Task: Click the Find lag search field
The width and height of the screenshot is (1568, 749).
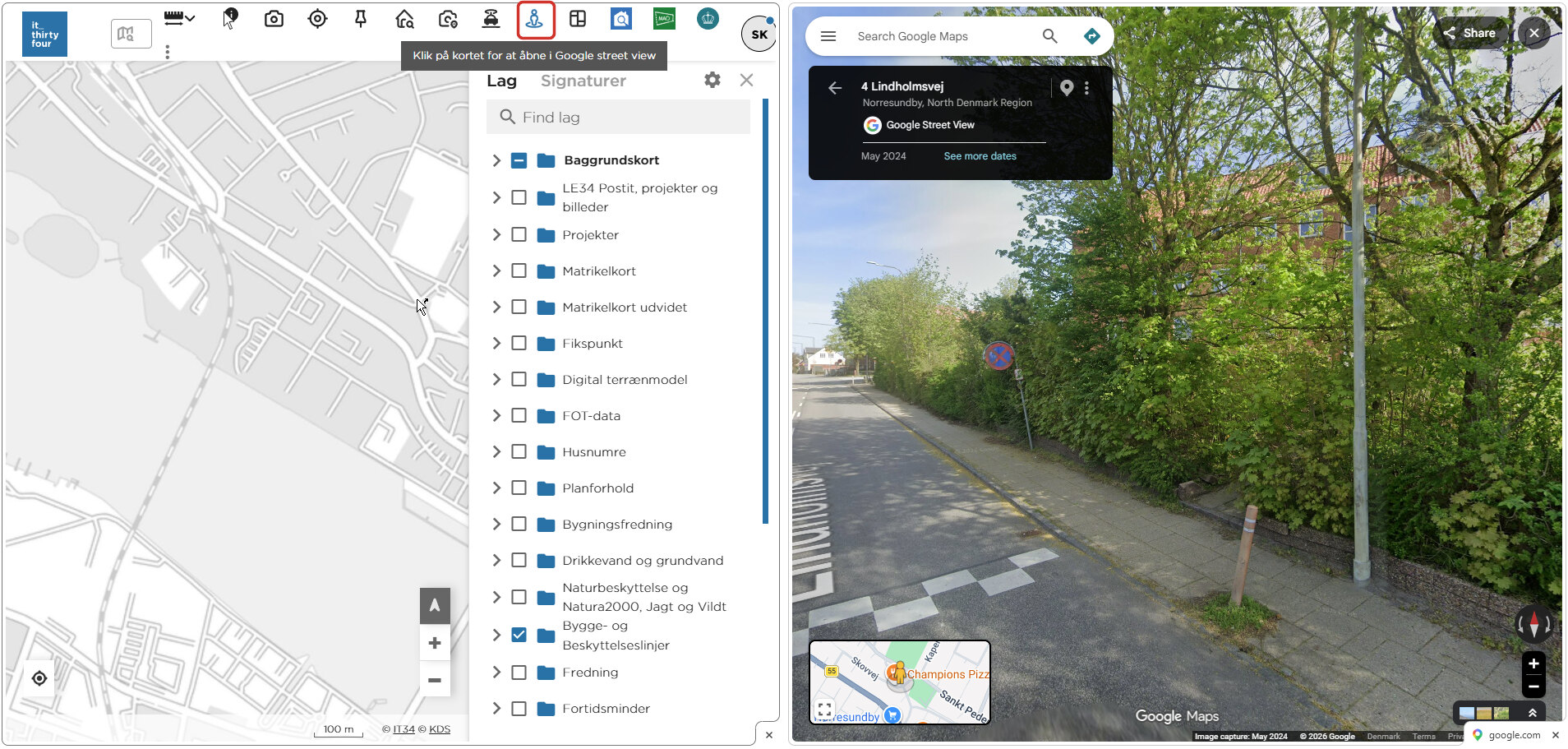Action: (618, 117)
